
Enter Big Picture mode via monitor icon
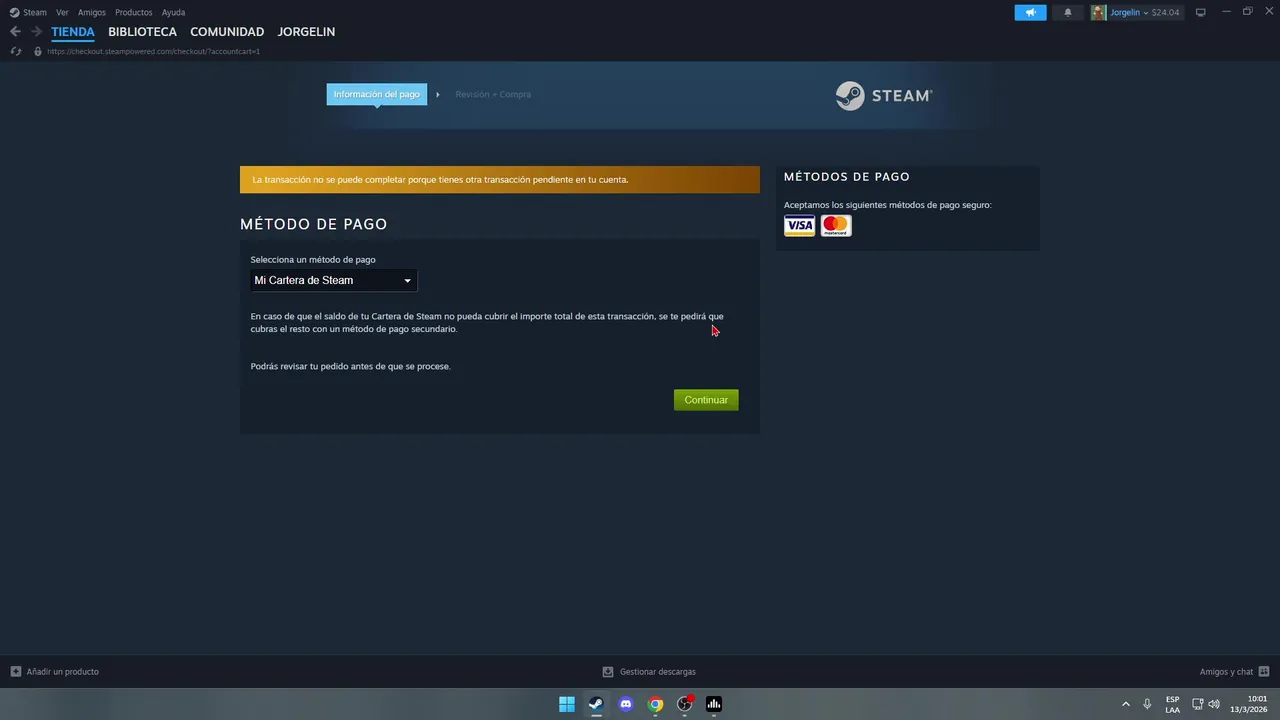tap(1201, 12)
